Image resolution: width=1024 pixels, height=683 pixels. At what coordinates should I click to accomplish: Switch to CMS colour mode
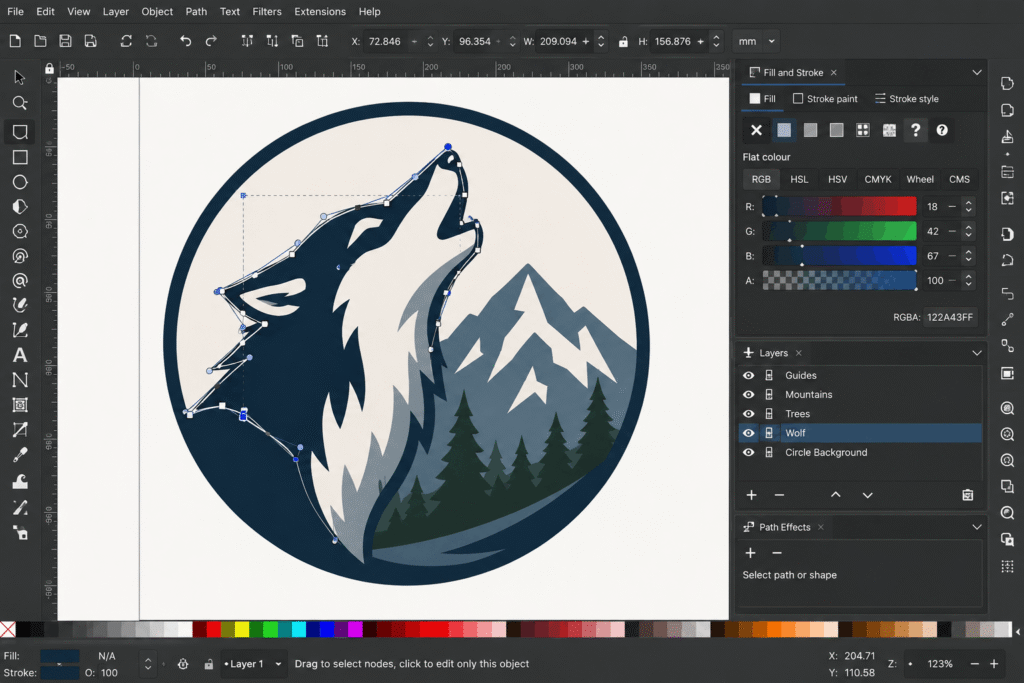point(959,180)
